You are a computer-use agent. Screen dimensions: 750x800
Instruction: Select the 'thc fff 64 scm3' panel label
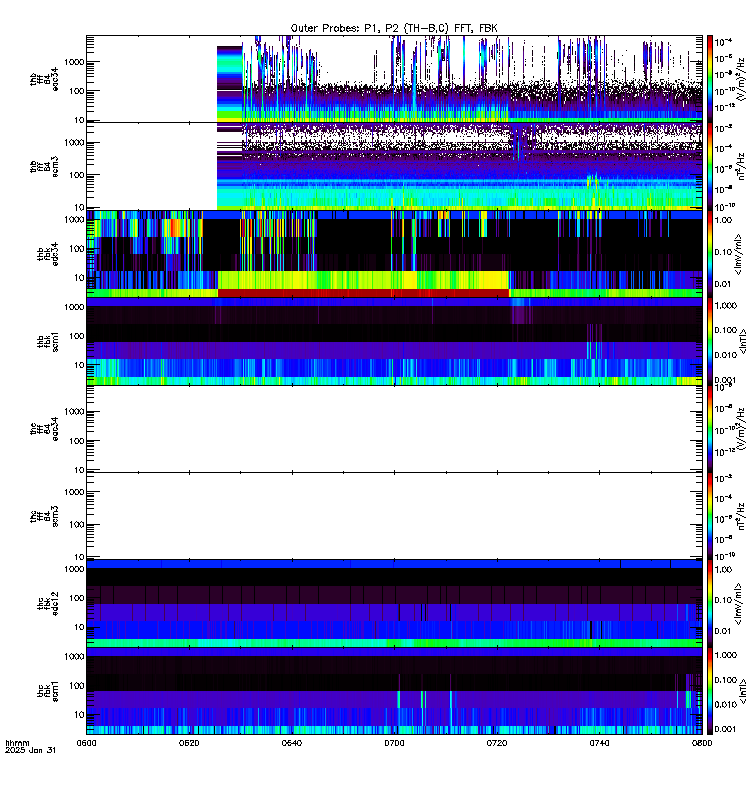(x=44, y=516)
